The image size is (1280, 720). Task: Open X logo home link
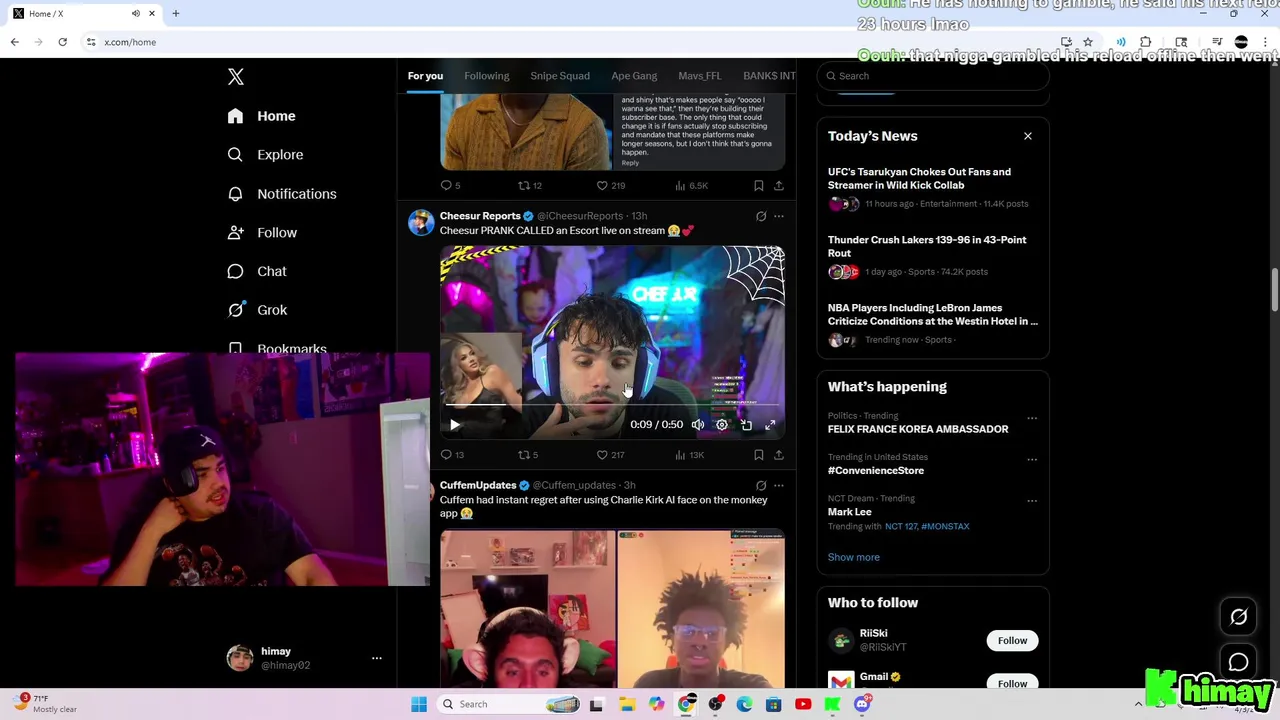tap(236, 77)
